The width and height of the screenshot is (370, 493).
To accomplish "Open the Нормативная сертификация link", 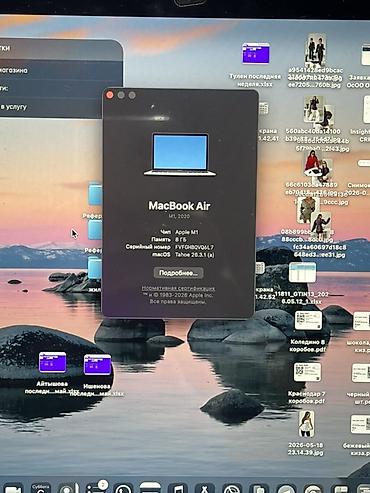I will (x=178, y=288).
